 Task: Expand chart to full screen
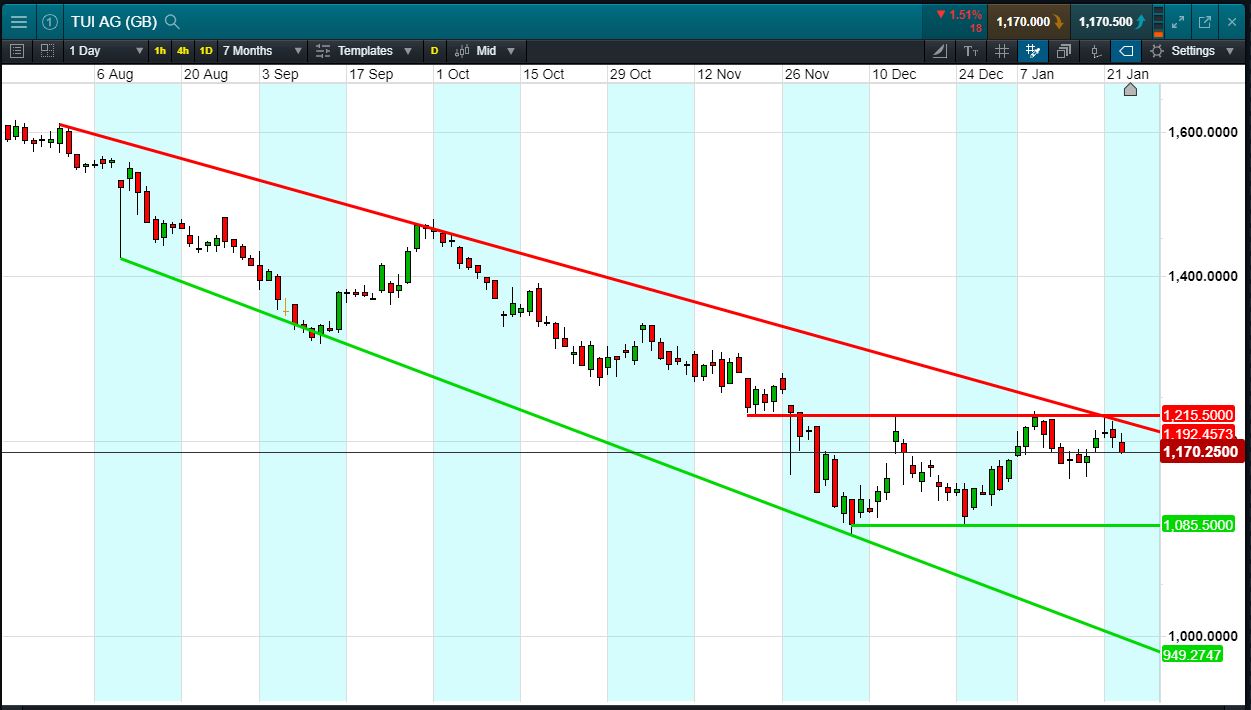(1178, 21)
